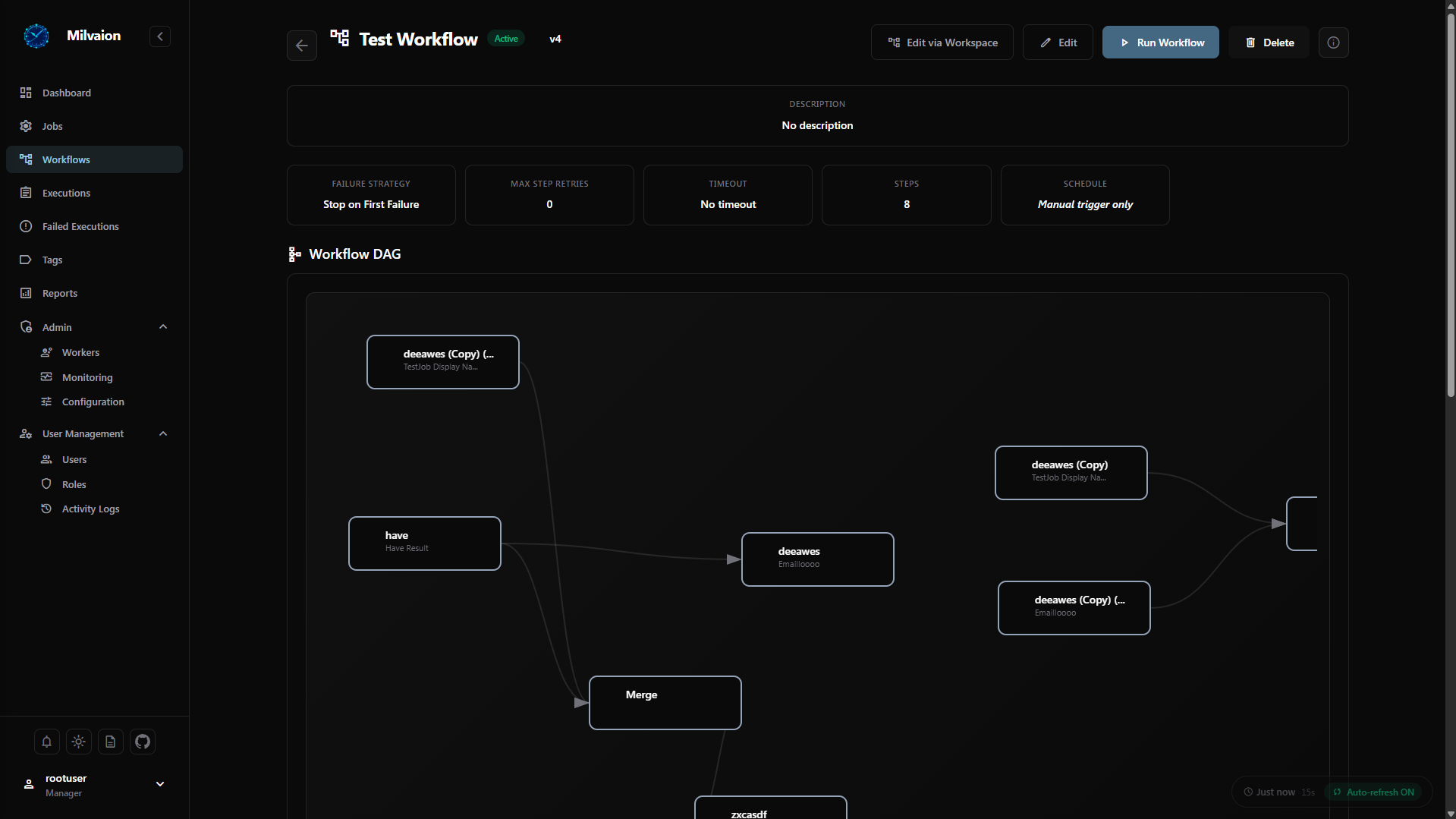Screen dimensions: 1456x819
Task: Open the Reports section
Action: [x=94, y=293]
